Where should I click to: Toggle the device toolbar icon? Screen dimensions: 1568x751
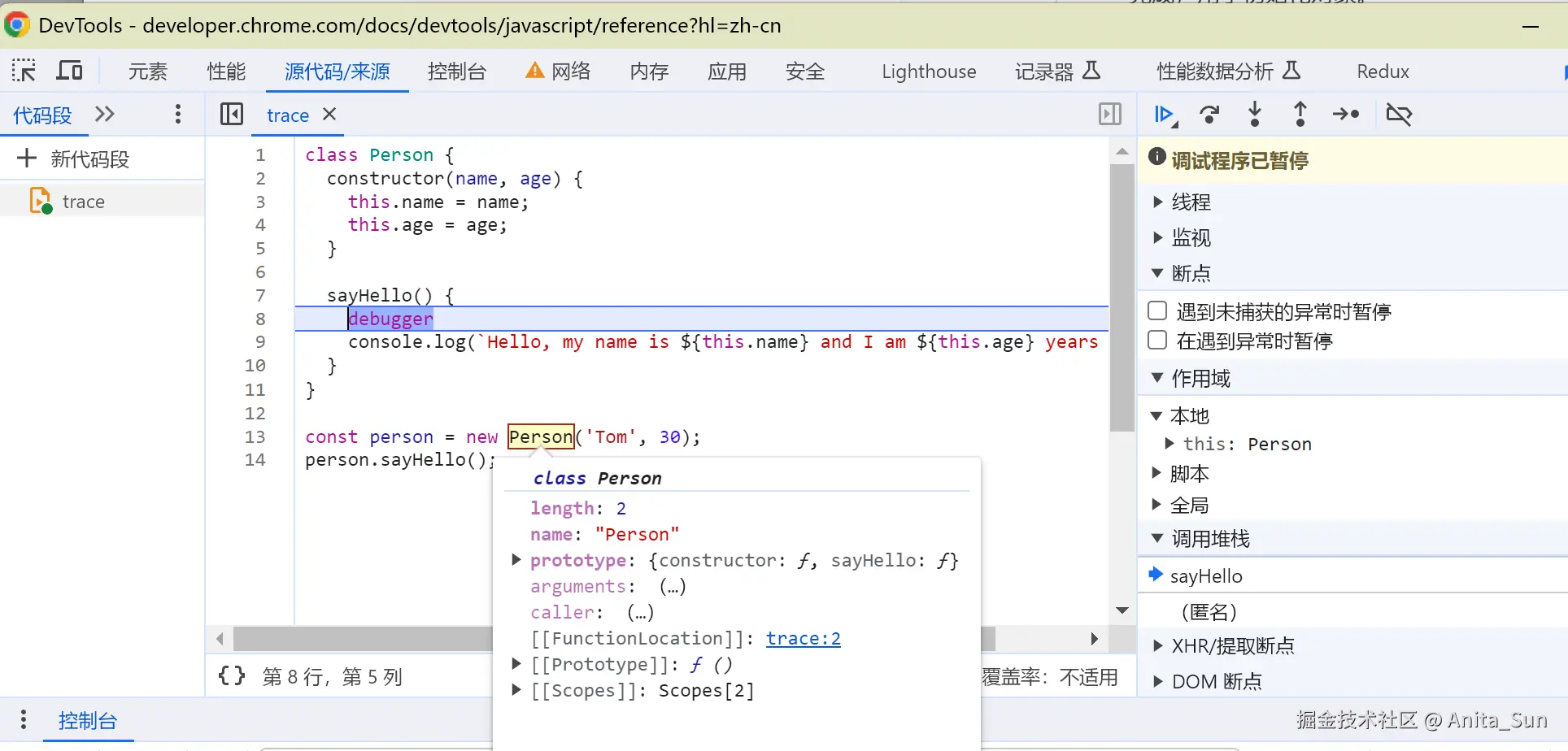(x=69, y=71)
